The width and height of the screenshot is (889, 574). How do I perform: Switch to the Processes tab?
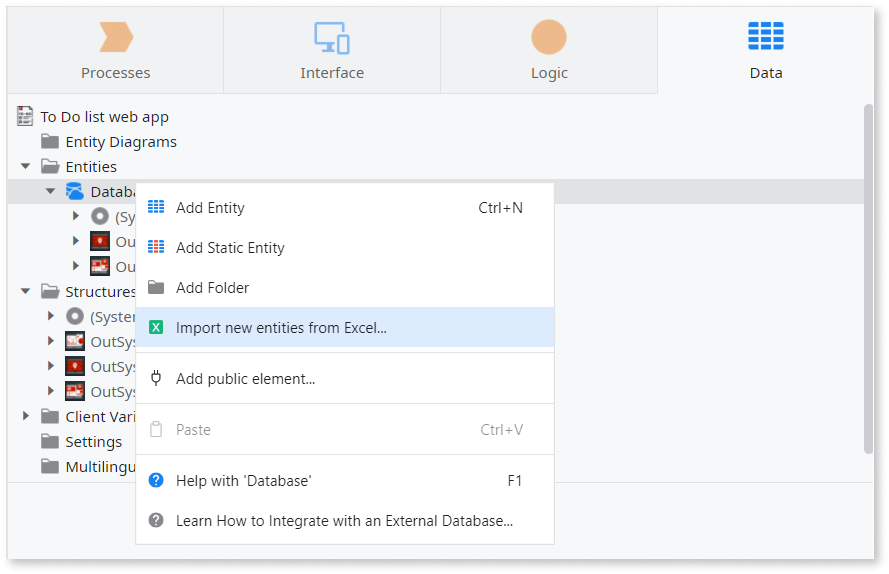coord(115,48)
